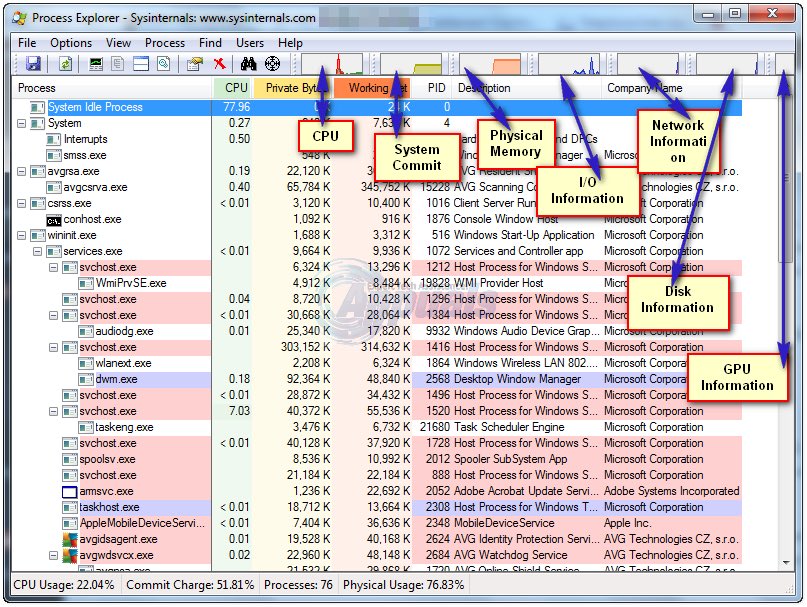Viewport: 807px width, 607px height.
Task: Open process Properties toolbar icon
Action: pyautogui.click(x=195, y=64)
